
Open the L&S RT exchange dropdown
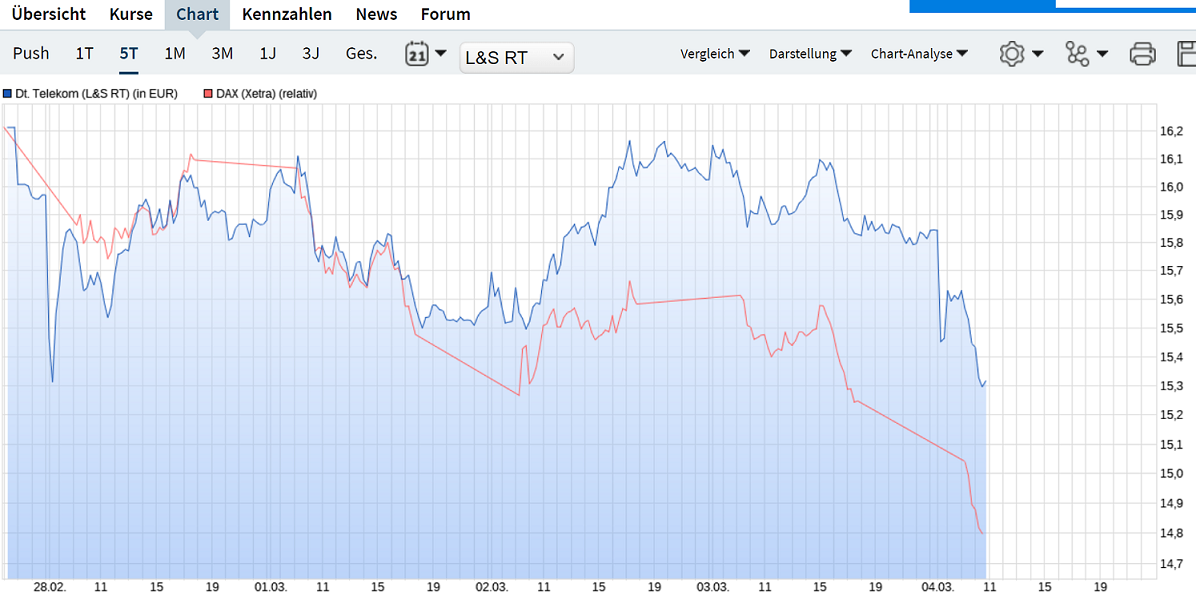click(x=516, y=57)
